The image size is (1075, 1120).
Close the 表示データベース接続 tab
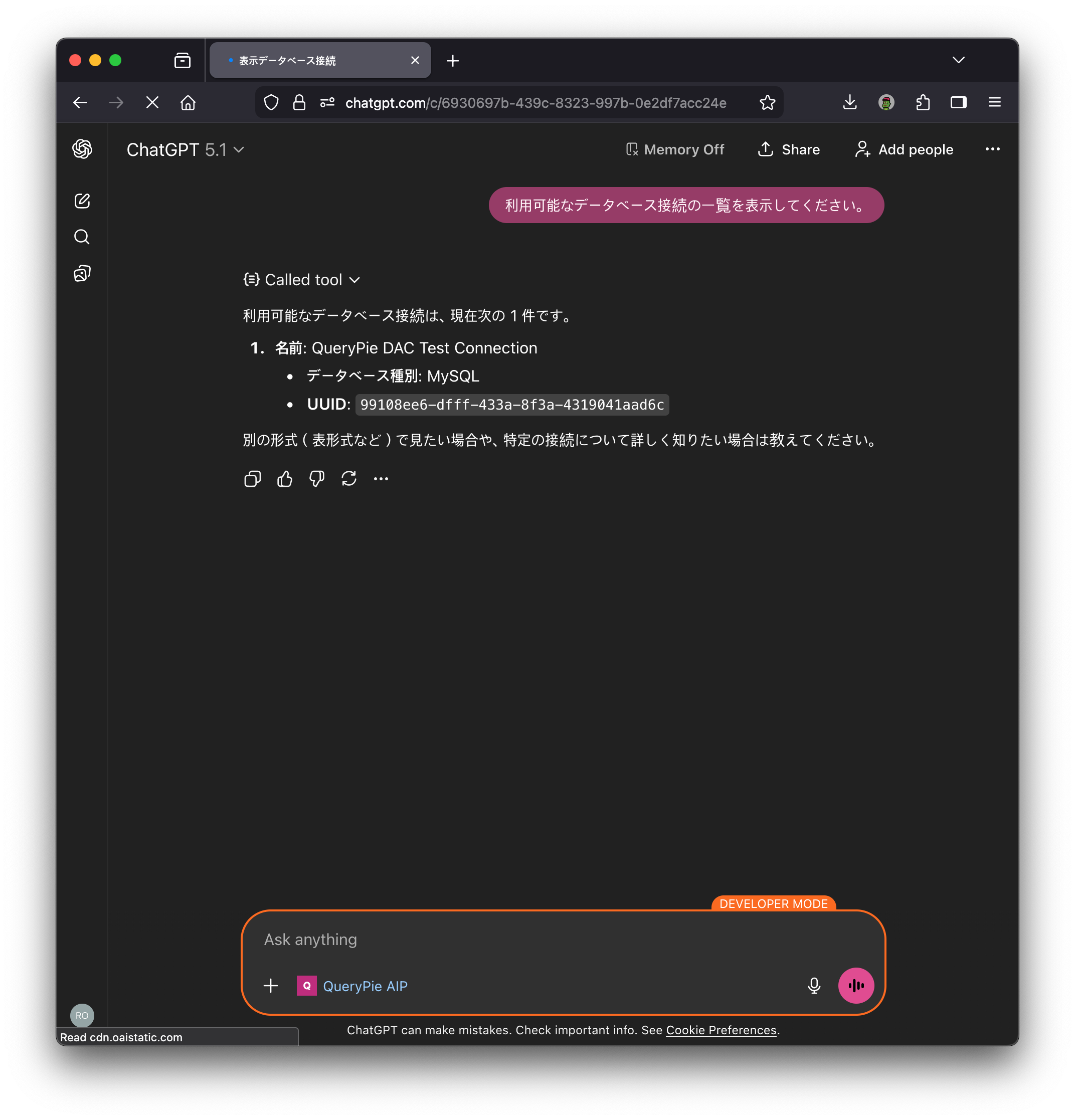tap(415, 61)
